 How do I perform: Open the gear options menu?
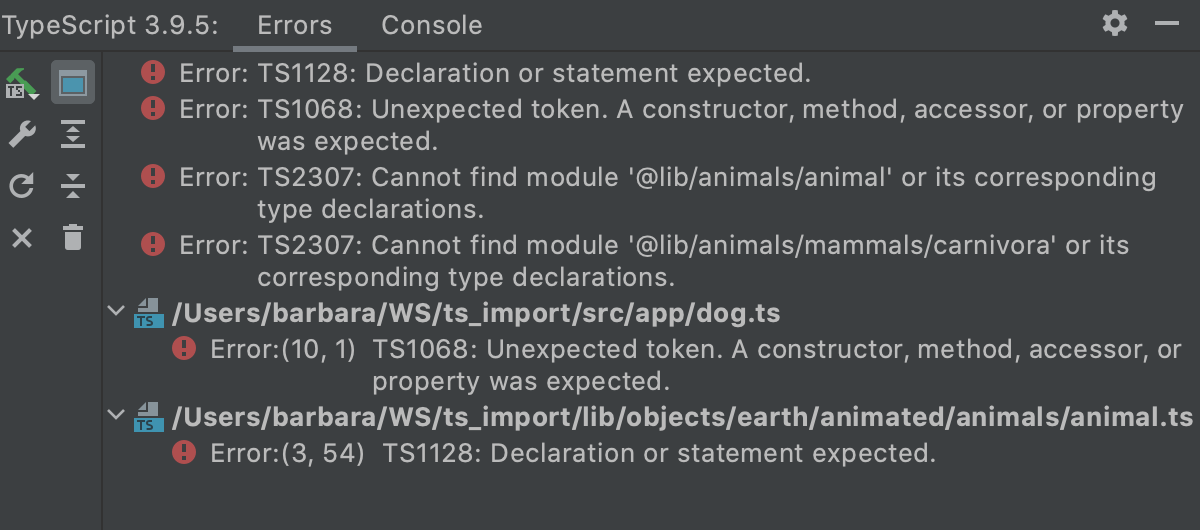[1115, 24]
